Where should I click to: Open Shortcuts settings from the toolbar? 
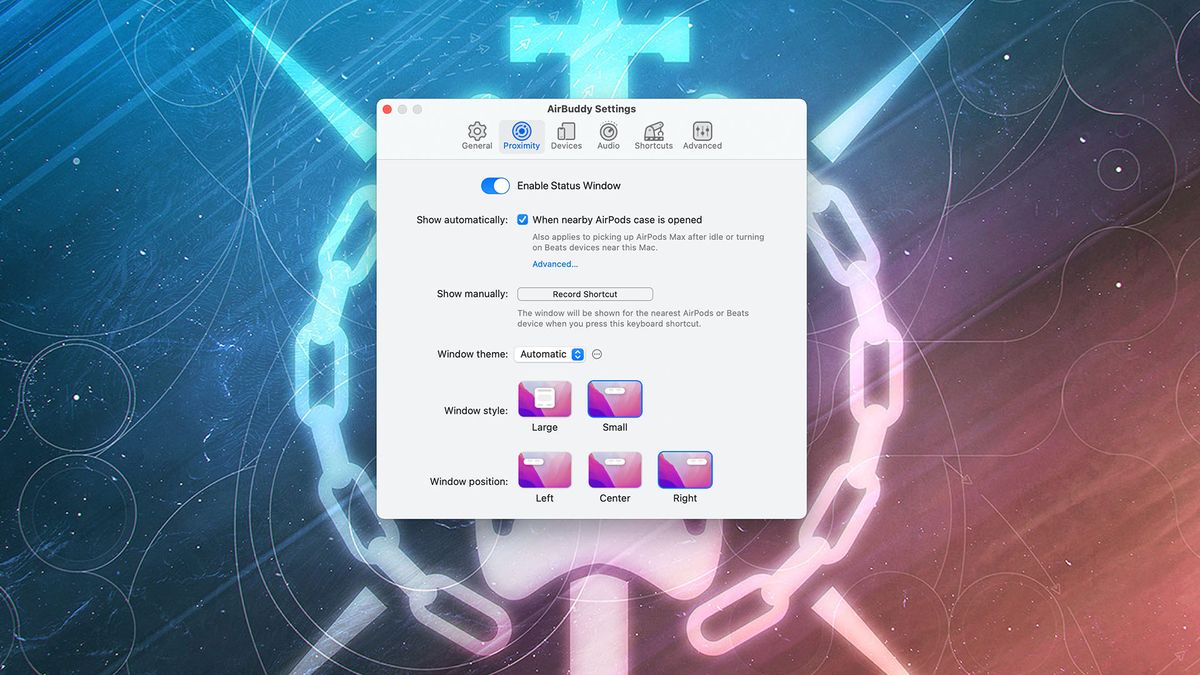653,133
